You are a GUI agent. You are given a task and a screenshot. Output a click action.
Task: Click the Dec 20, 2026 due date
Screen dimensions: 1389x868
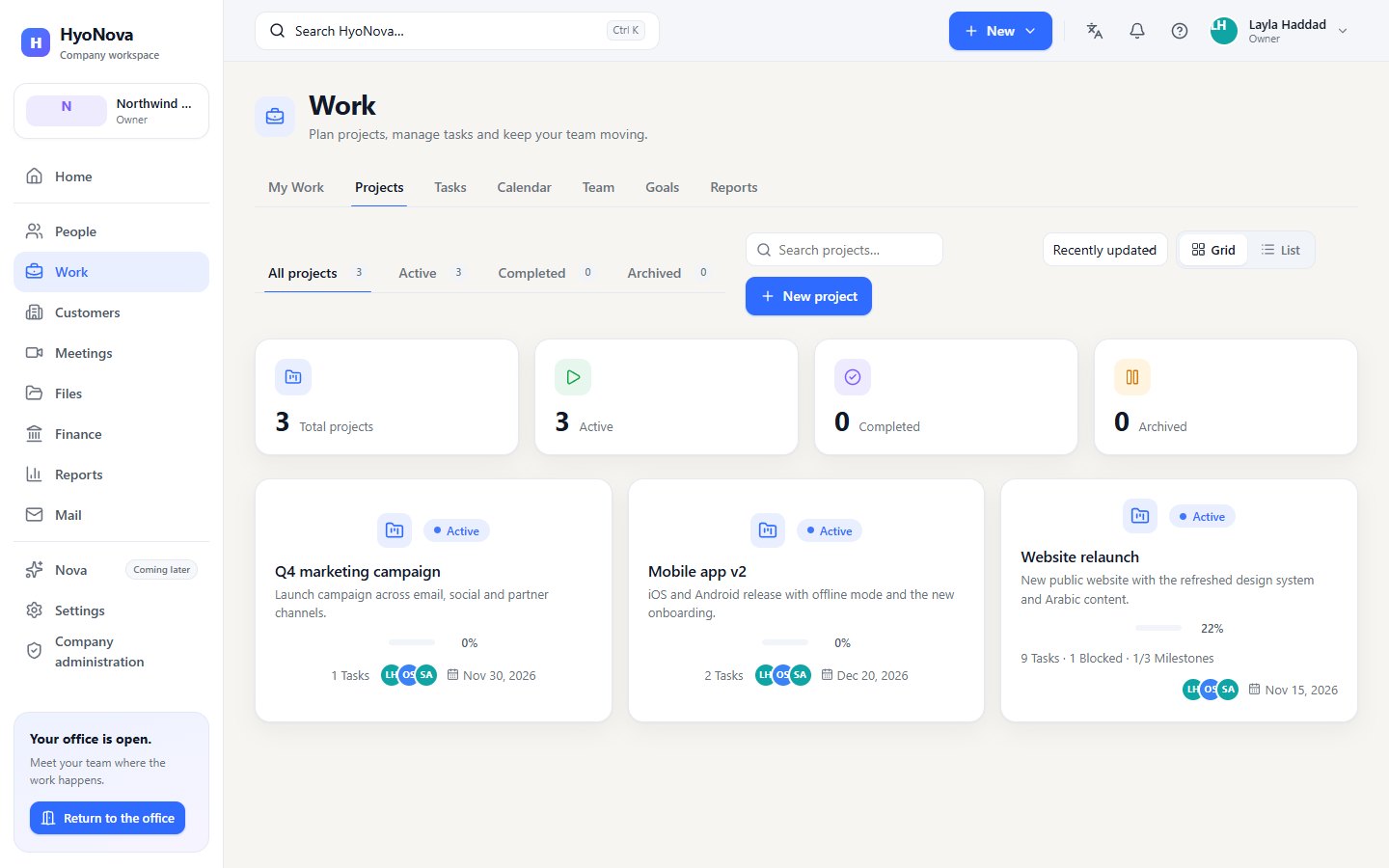(x=864, y=675)
